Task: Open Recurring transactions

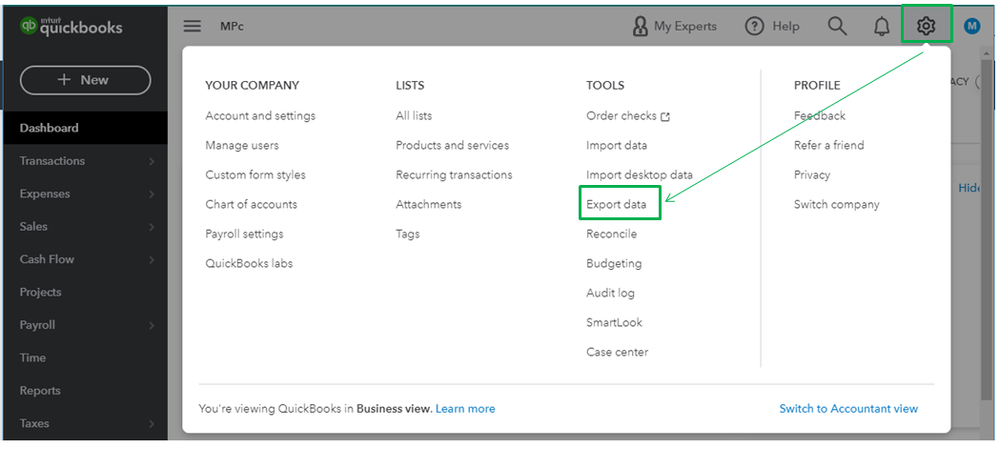Action: pos(454,175)
